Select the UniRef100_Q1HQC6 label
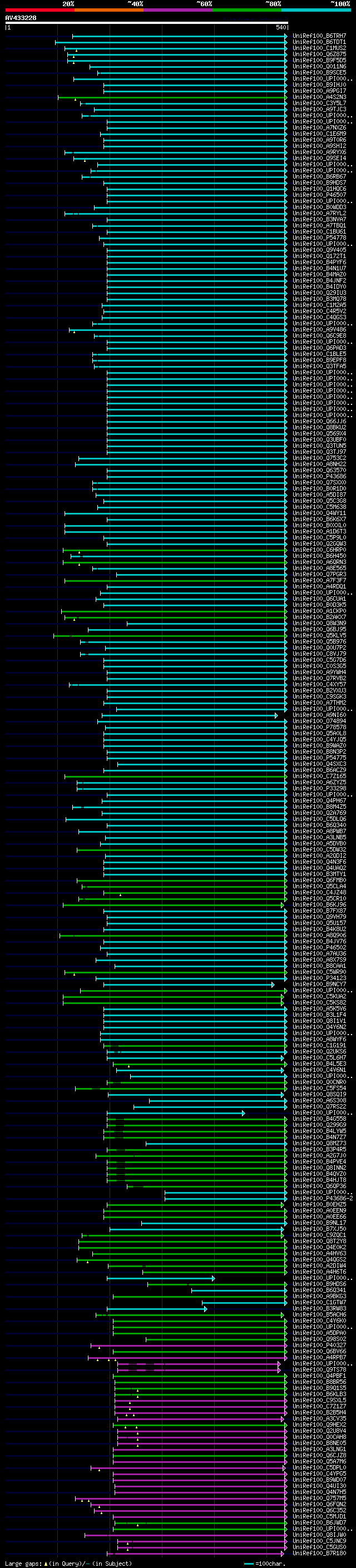 point(319,189)
